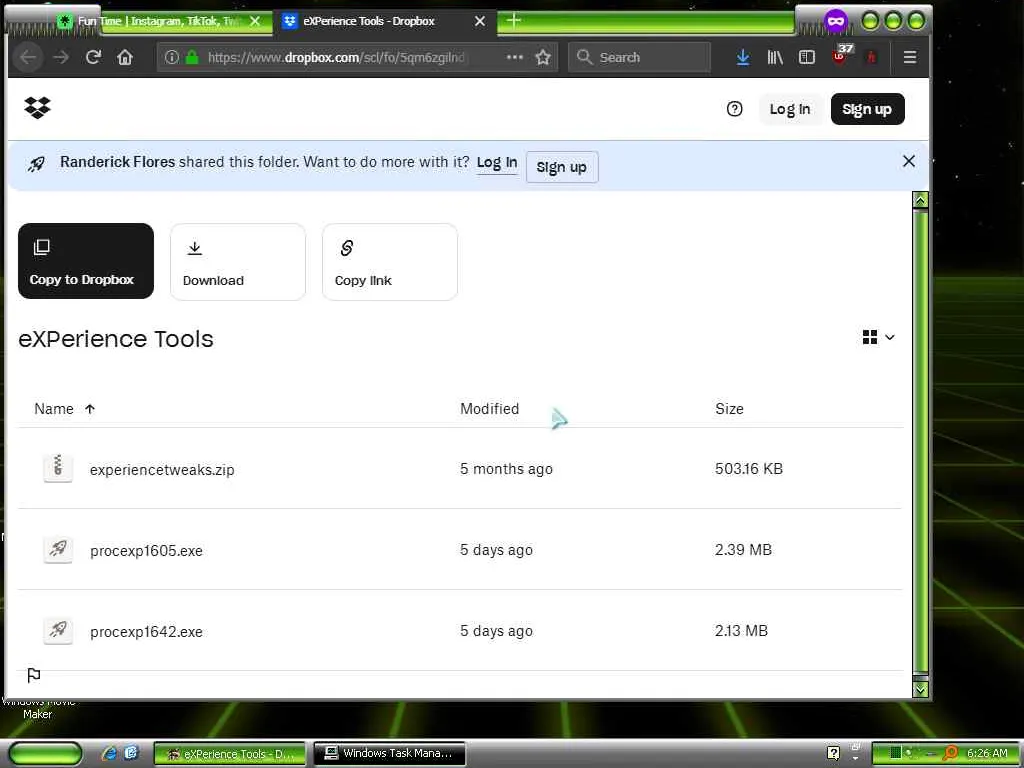1024x768 pixels.
Task: Click the second quick launch icon in the taskbar
Action: point(131,752)
